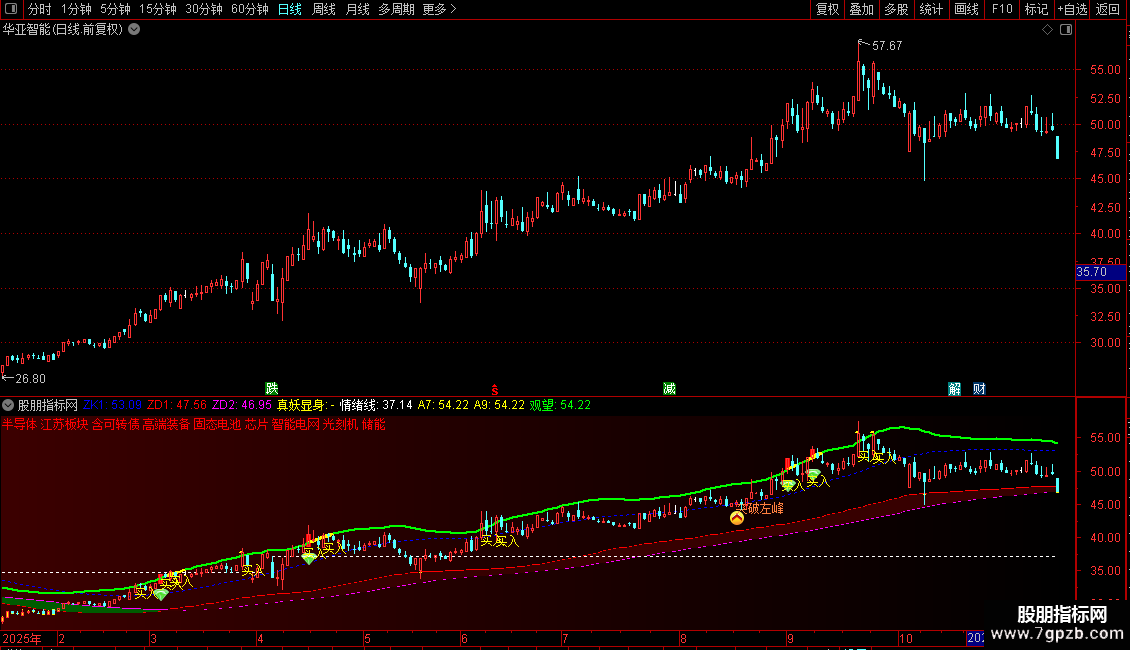Viewport: 1130px width, 650px height.
Task: Click the 标记 mark button
Action: pyautogui.click(x=1036, y=9)
